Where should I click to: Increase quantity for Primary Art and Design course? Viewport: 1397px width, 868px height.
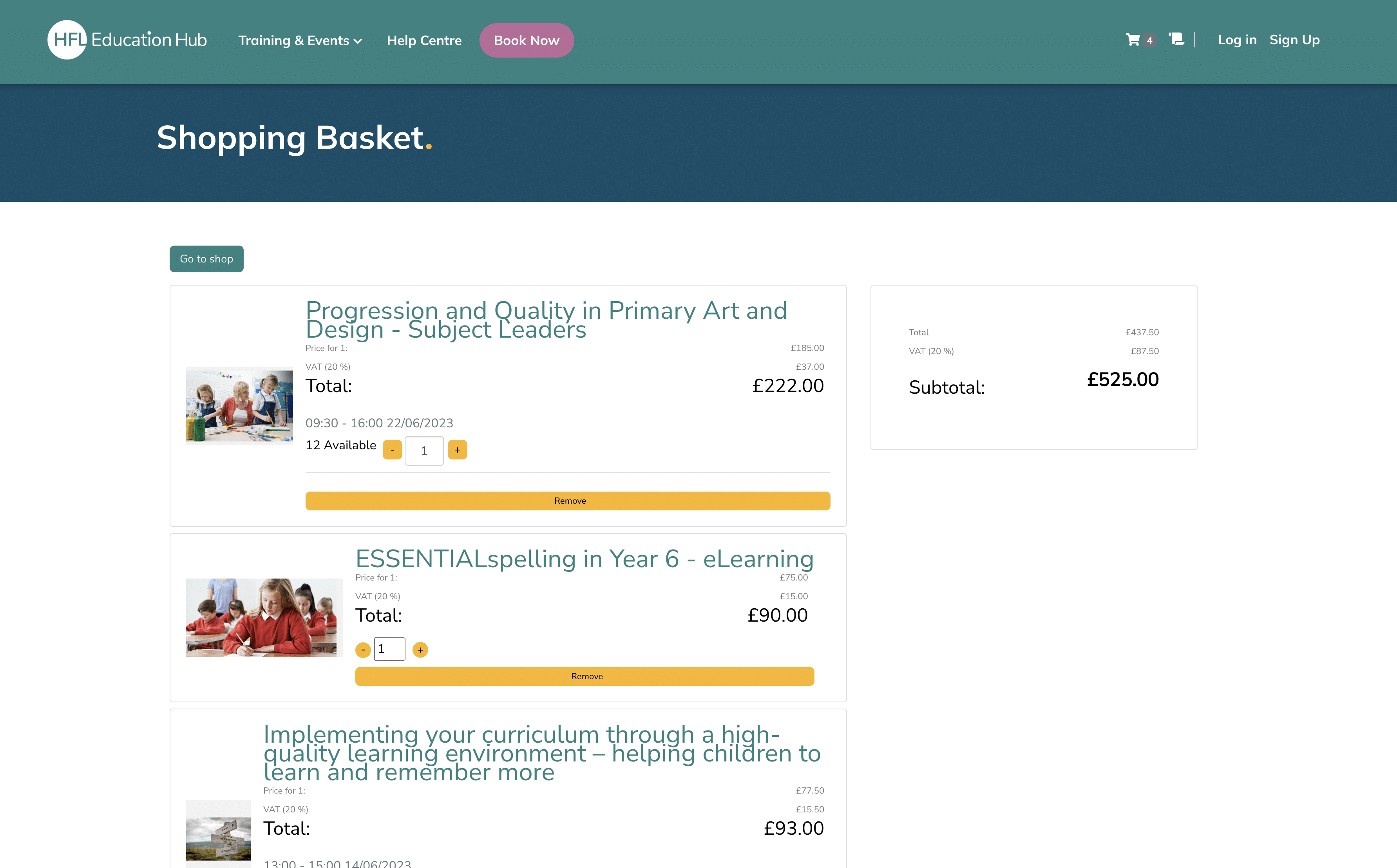[x=457, y=450]
